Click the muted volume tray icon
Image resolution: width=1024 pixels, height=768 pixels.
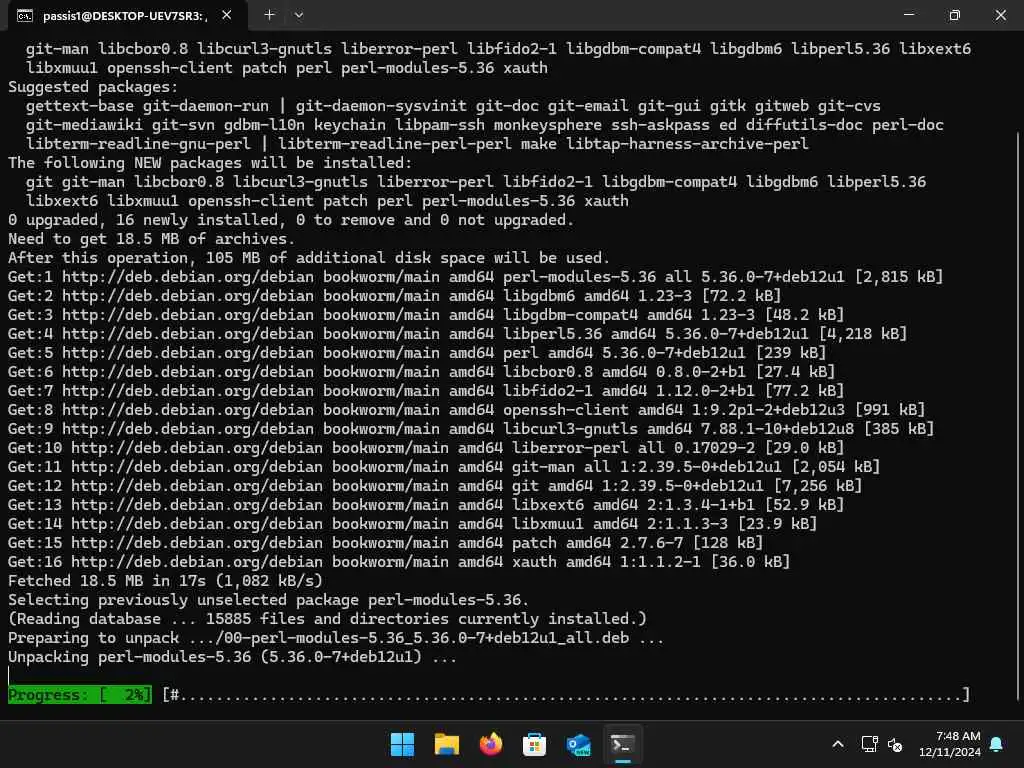(x=895, y=744)
